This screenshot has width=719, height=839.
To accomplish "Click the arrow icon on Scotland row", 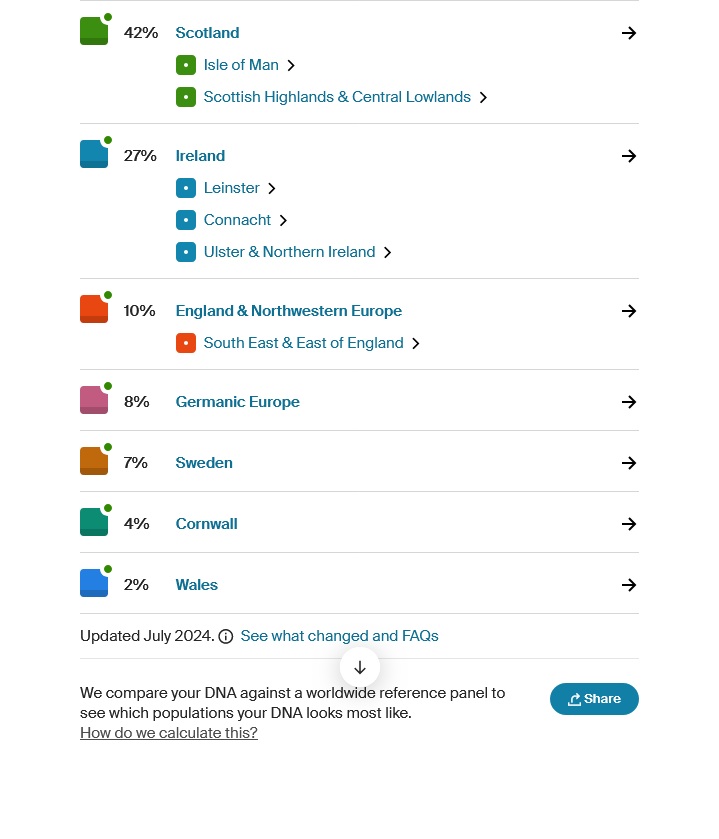I will (x=628, y=33).
